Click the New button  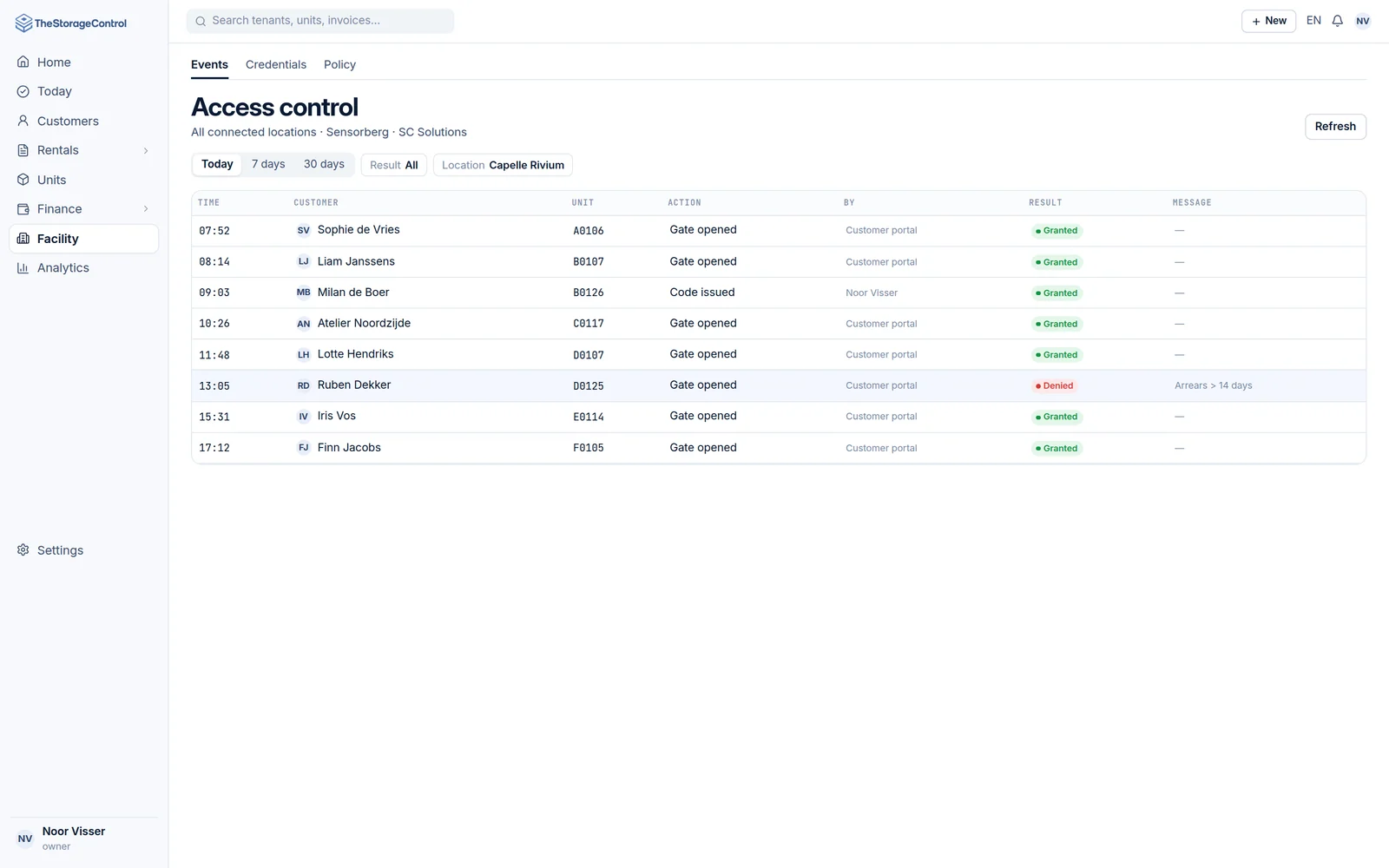click(x=1268, y=21)
